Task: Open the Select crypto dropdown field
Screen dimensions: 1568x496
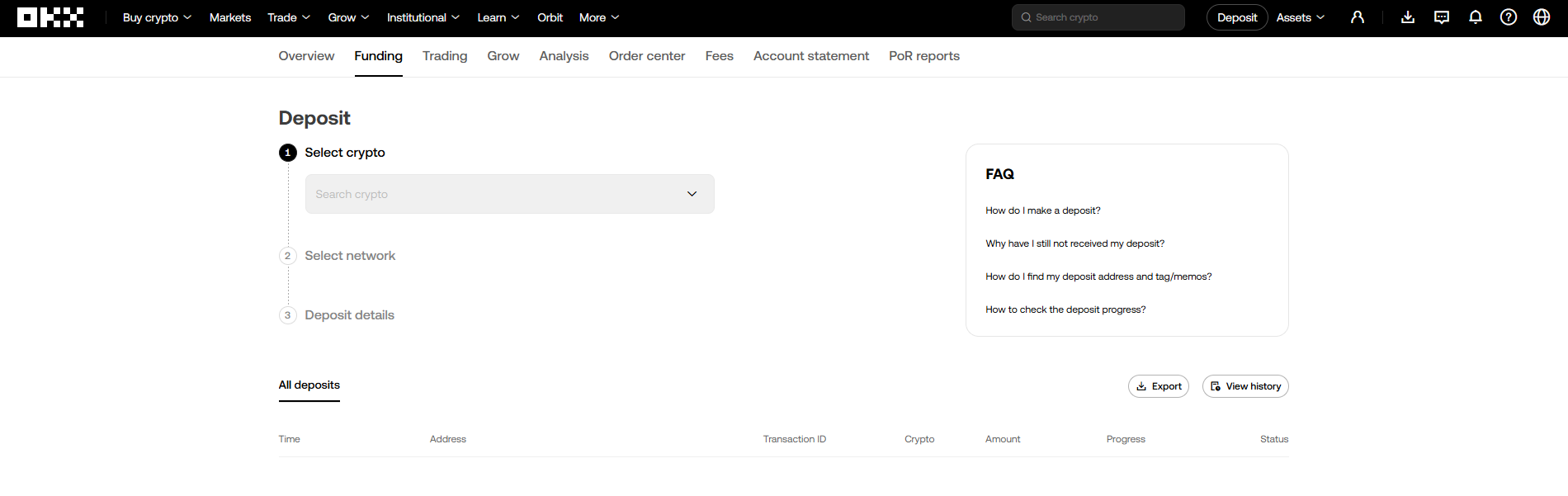Action: 510,194
